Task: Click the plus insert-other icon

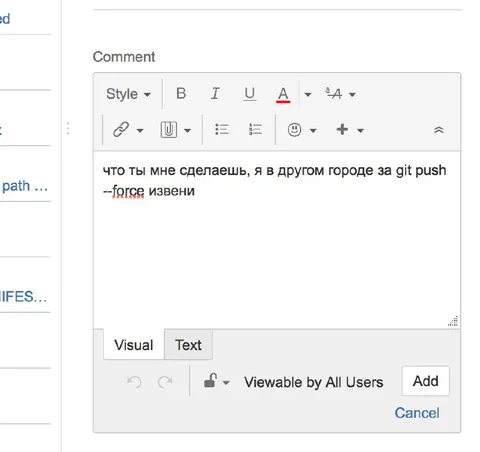Action: coord(342,129)
